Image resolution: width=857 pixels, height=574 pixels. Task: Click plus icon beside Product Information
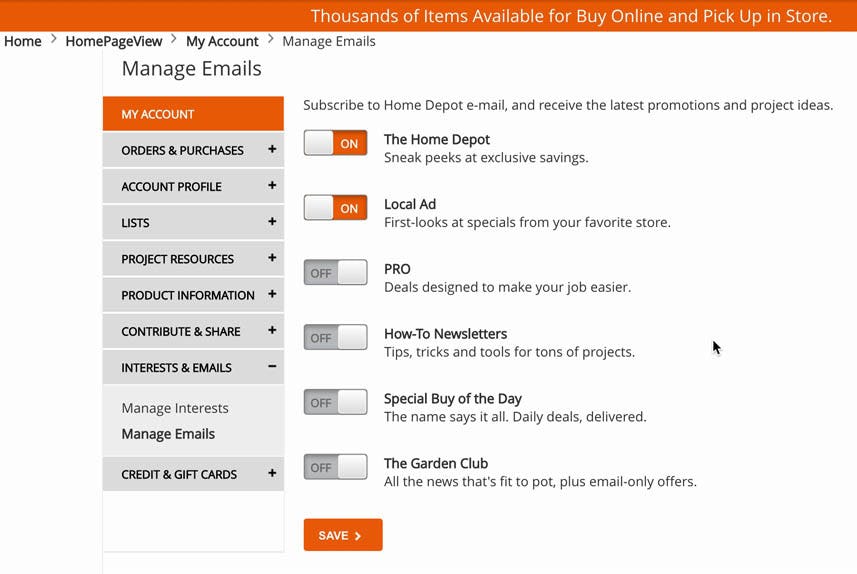click(272, 294)
